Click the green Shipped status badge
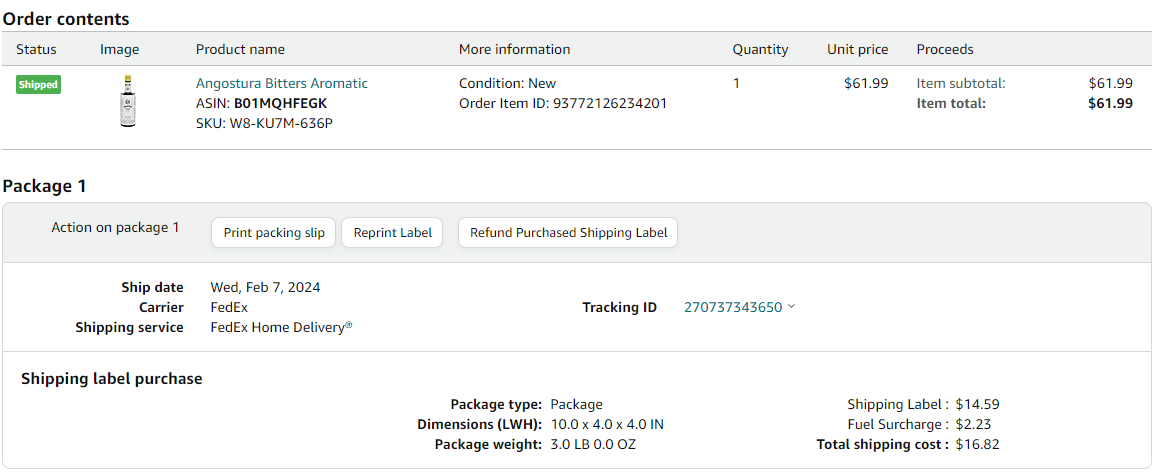1168x472 pixels. point(38,85)
